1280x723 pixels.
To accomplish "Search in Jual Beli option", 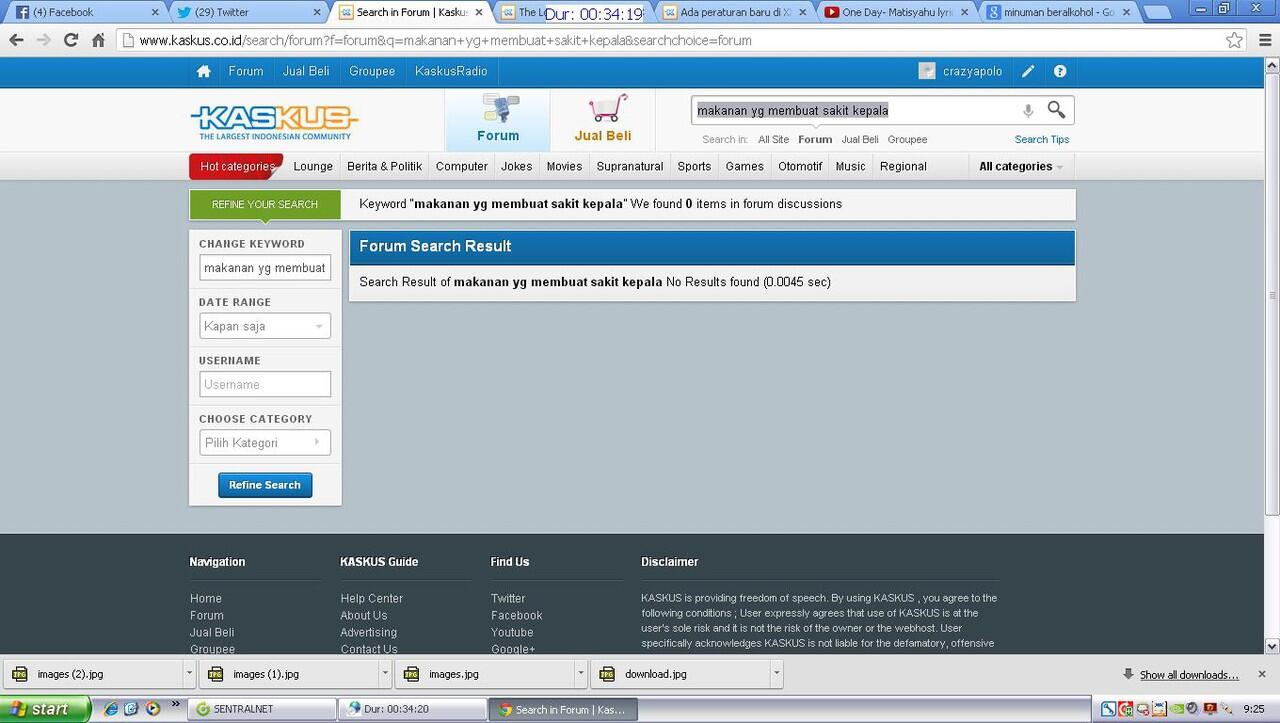I will click(860, 140).
